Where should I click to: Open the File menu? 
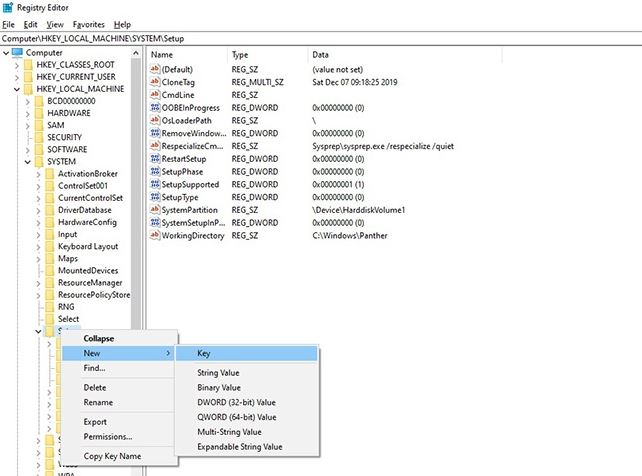[x=8, y=25]
